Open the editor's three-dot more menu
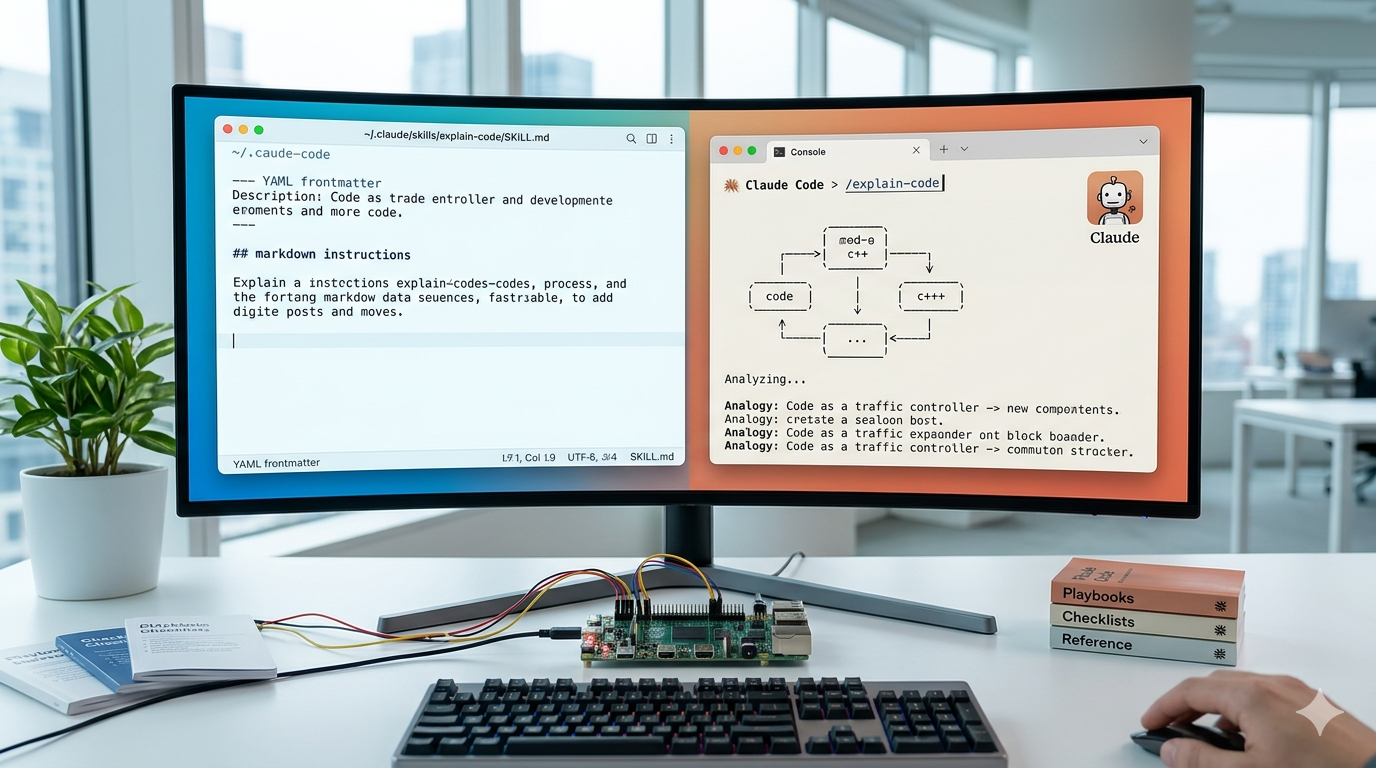The width and height of the screenshot is (1376, 768). [671, 139]
